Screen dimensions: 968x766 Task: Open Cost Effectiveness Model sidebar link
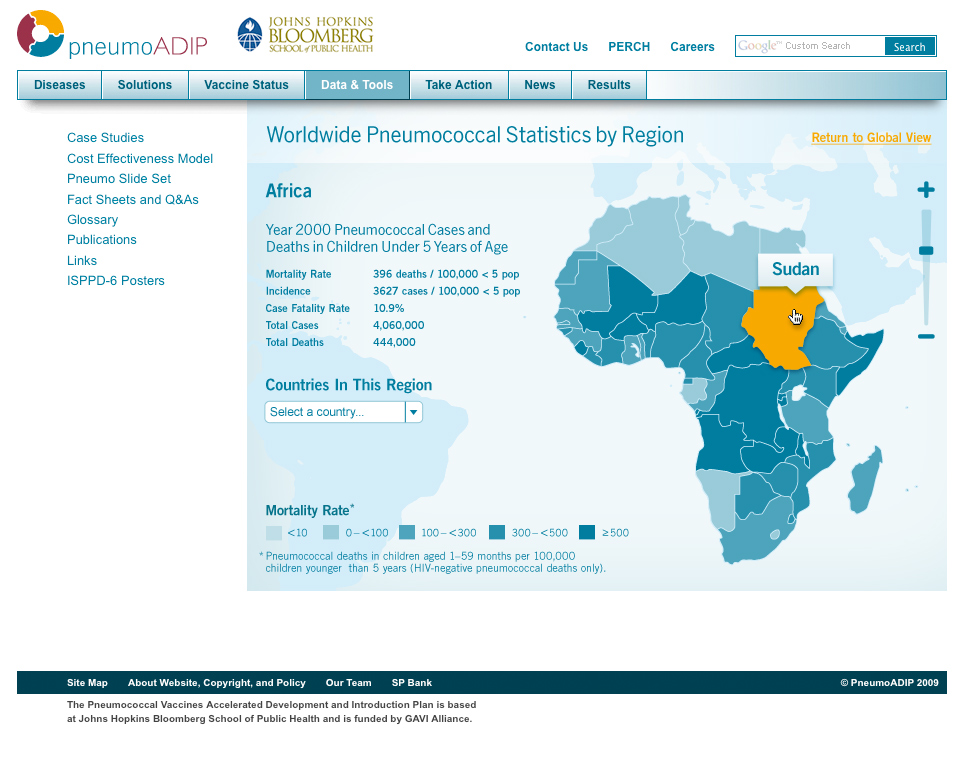[140, 158]
